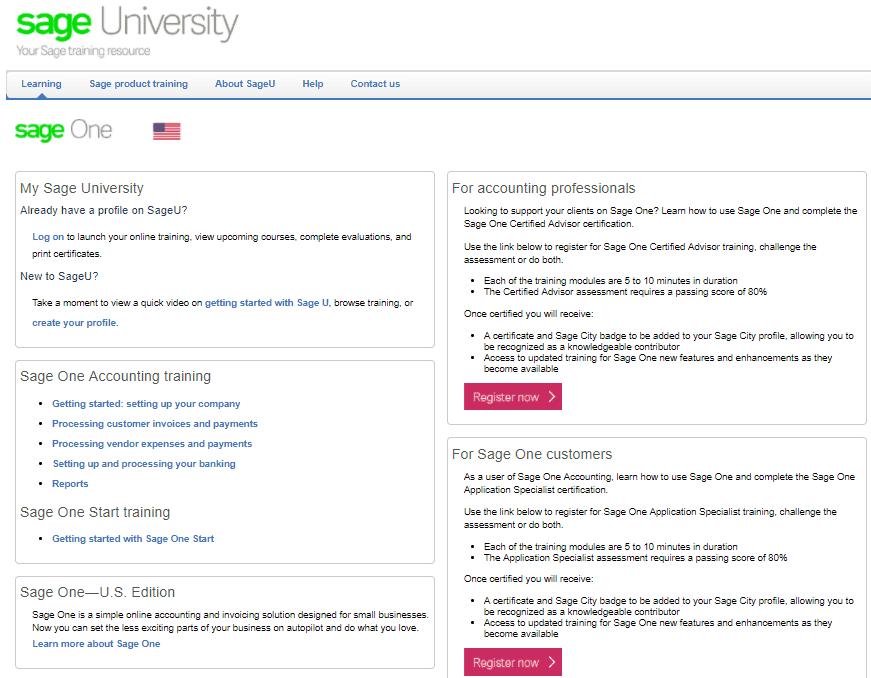Select the Learning tab

(41, 84)
